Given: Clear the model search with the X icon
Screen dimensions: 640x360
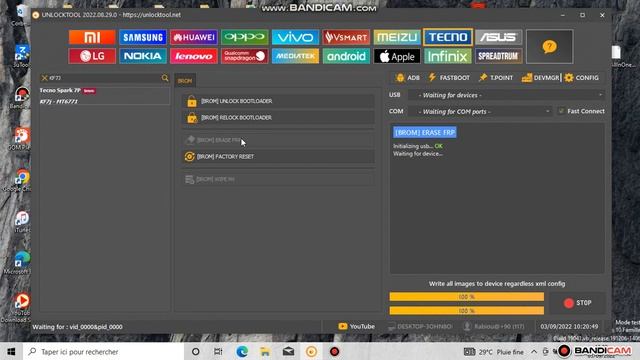Looking at the screenshot, I should click(x=44, y=78).
